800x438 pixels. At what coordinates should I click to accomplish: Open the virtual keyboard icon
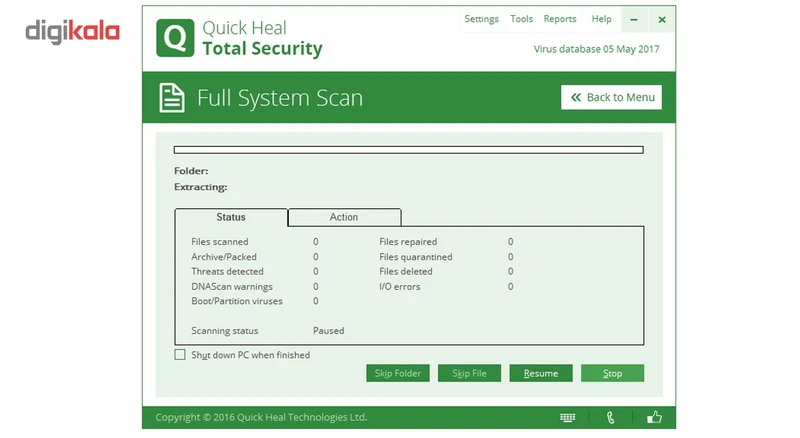tap(567, 417)
